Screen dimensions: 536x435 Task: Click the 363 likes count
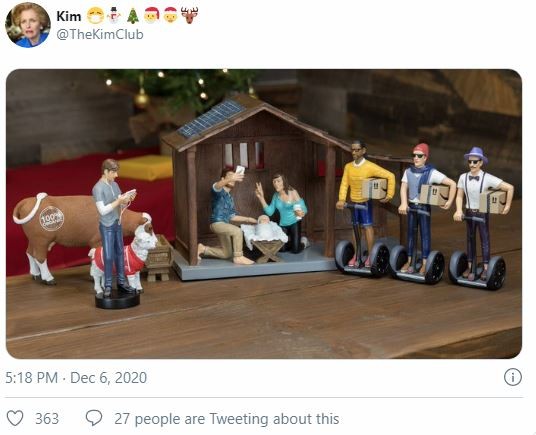pos(47,419)
